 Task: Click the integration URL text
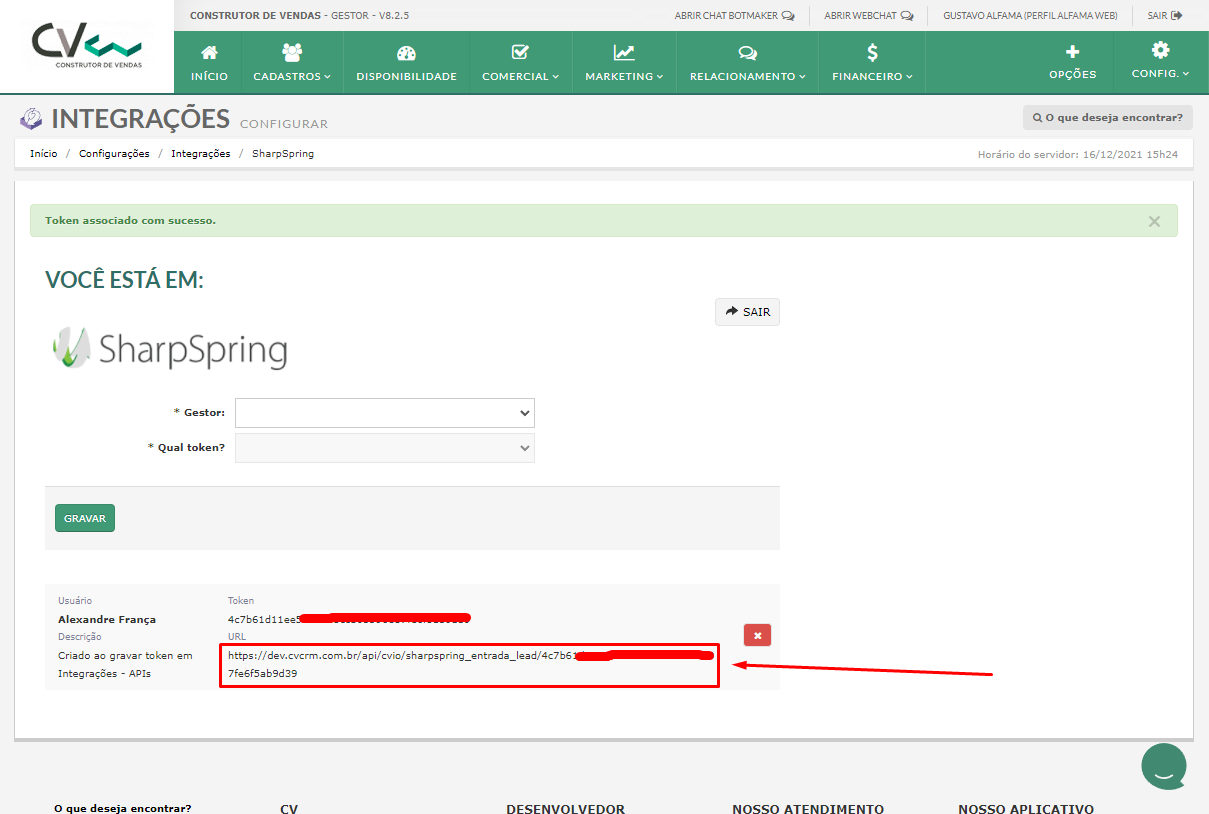(x=470, y=665)
